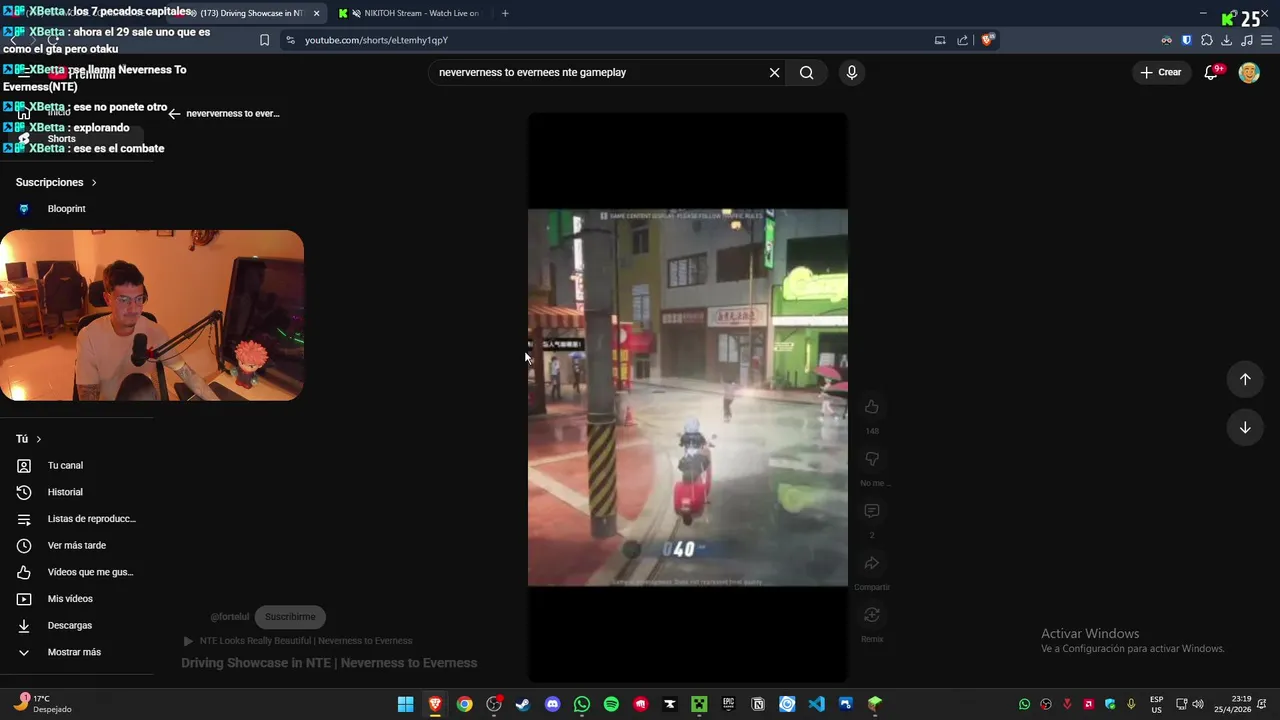Clear the YouTube search box text
The width and height of the screenshot is (1280, 720).
774,72
